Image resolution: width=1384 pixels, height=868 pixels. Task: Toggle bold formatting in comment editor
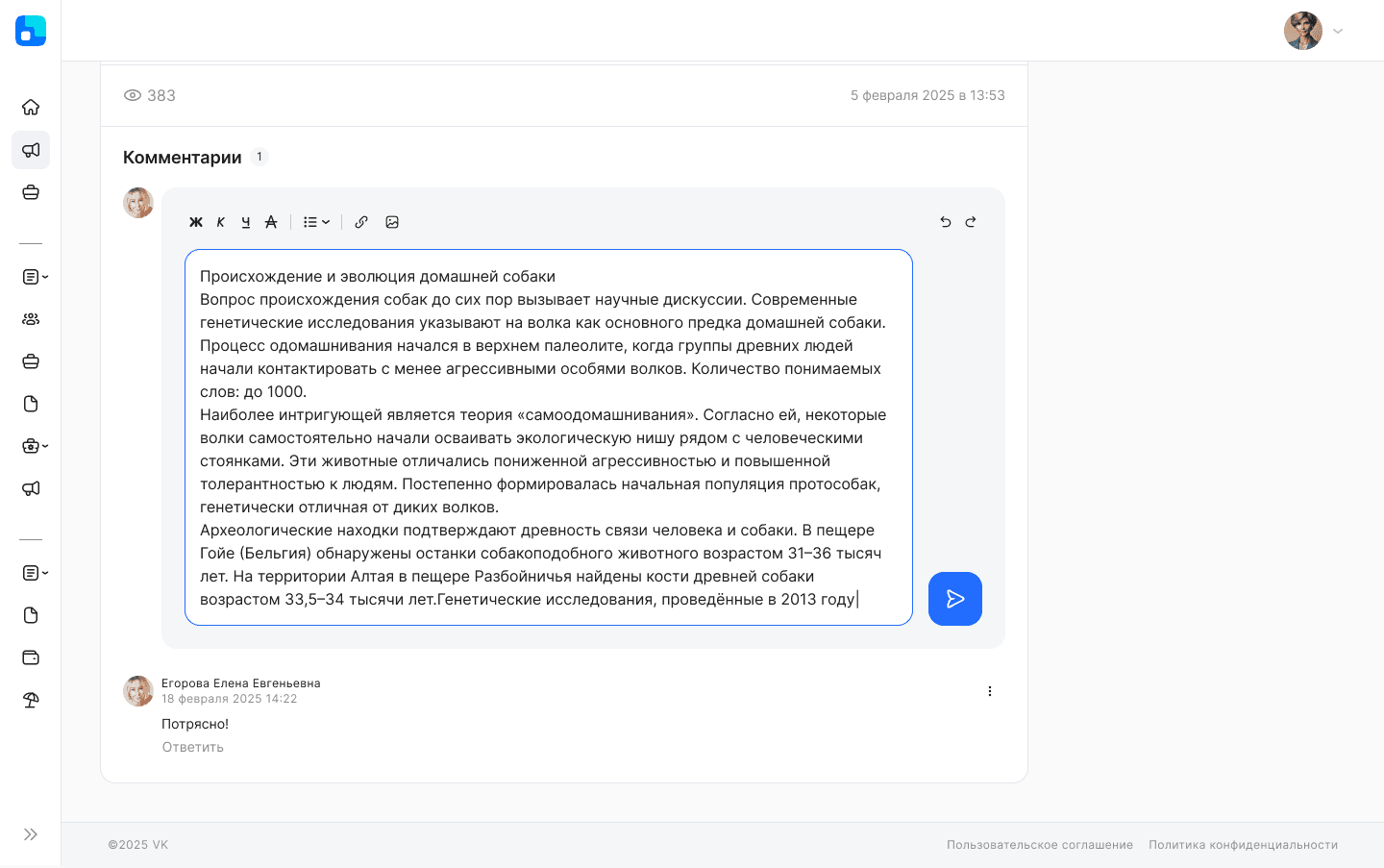(x=196, y=222)
